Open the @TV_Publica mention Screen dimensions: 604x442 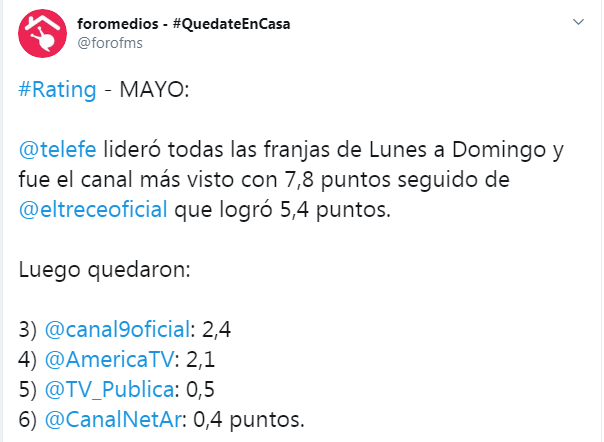109,390
